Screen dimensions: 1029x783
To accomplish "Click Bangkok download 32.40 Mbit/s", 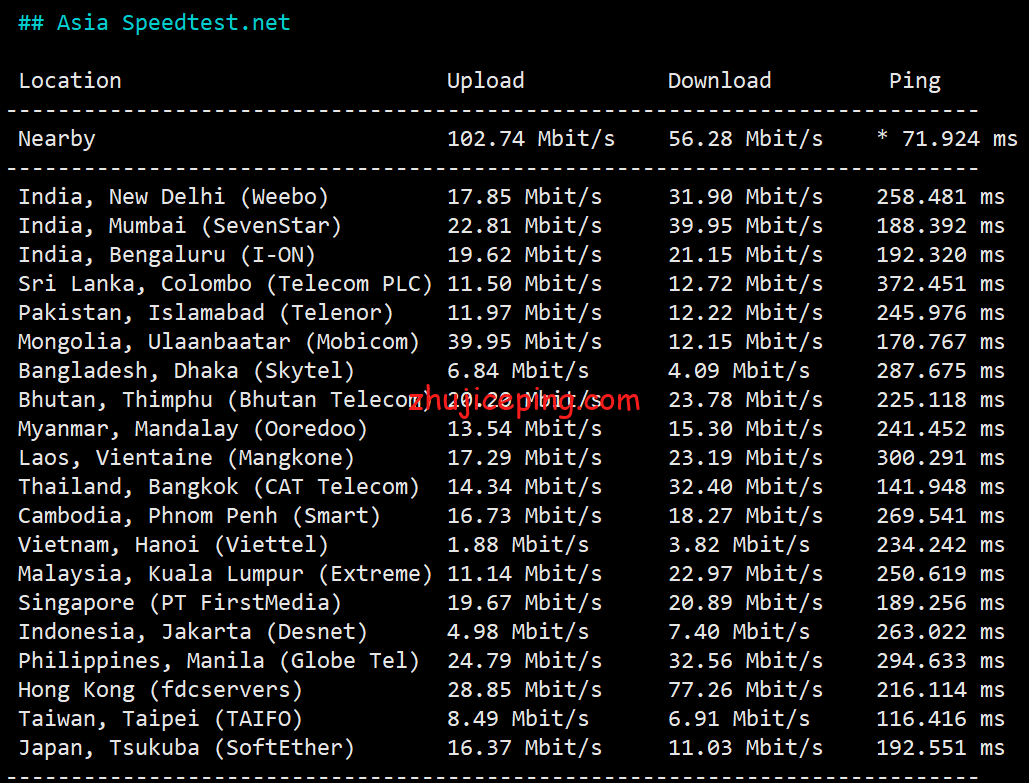I will point(746,486).
